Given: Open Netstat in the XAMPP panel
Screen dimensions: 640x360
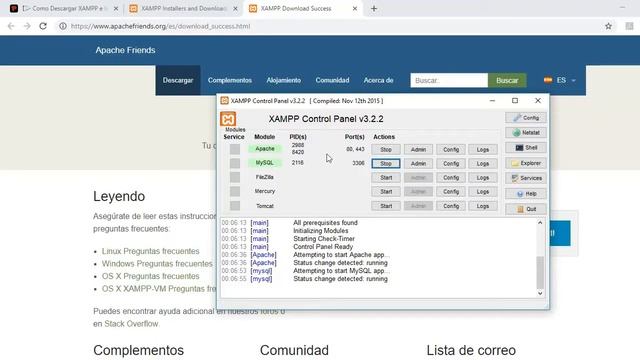Looking at the screenshot, I should tap(526, 133).
